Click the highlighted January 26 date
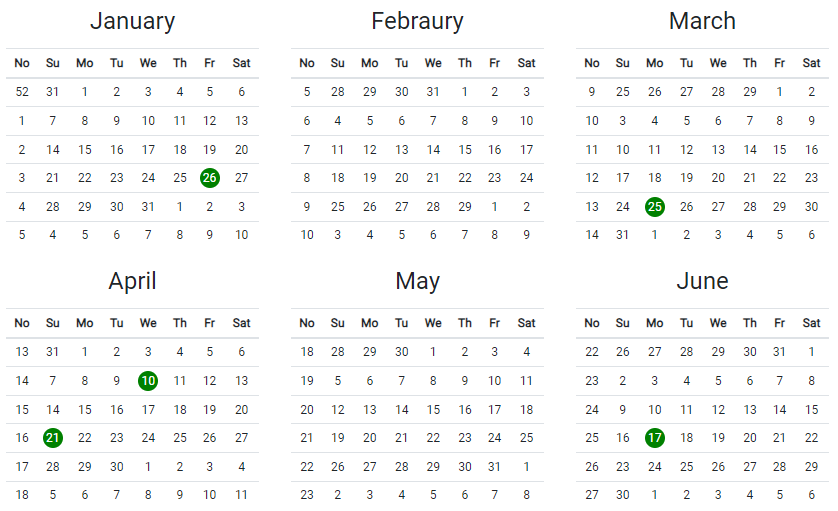Image resolution: width=838 pixels, height=511 pixels. (210, 178)
